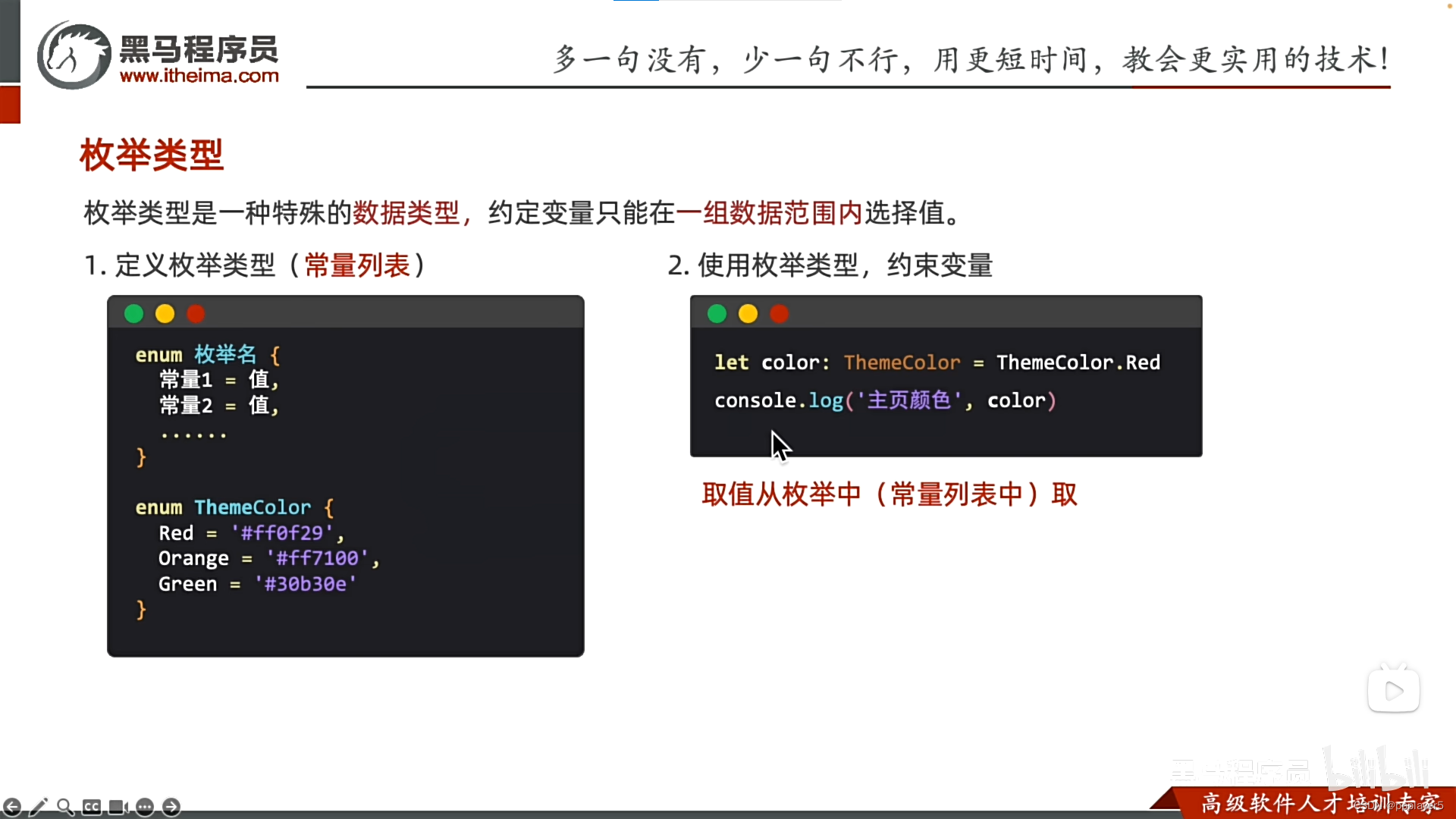Click console.log line in code block
The image size is (1456, 819).
coord(884,400)
